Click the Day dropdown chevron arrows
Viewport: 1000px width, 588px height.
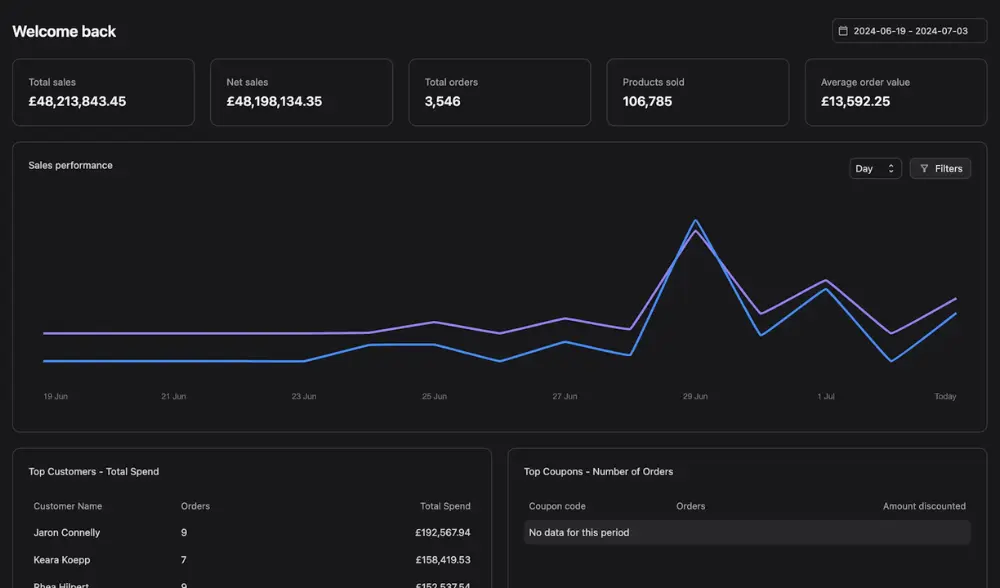click(891, 169)
